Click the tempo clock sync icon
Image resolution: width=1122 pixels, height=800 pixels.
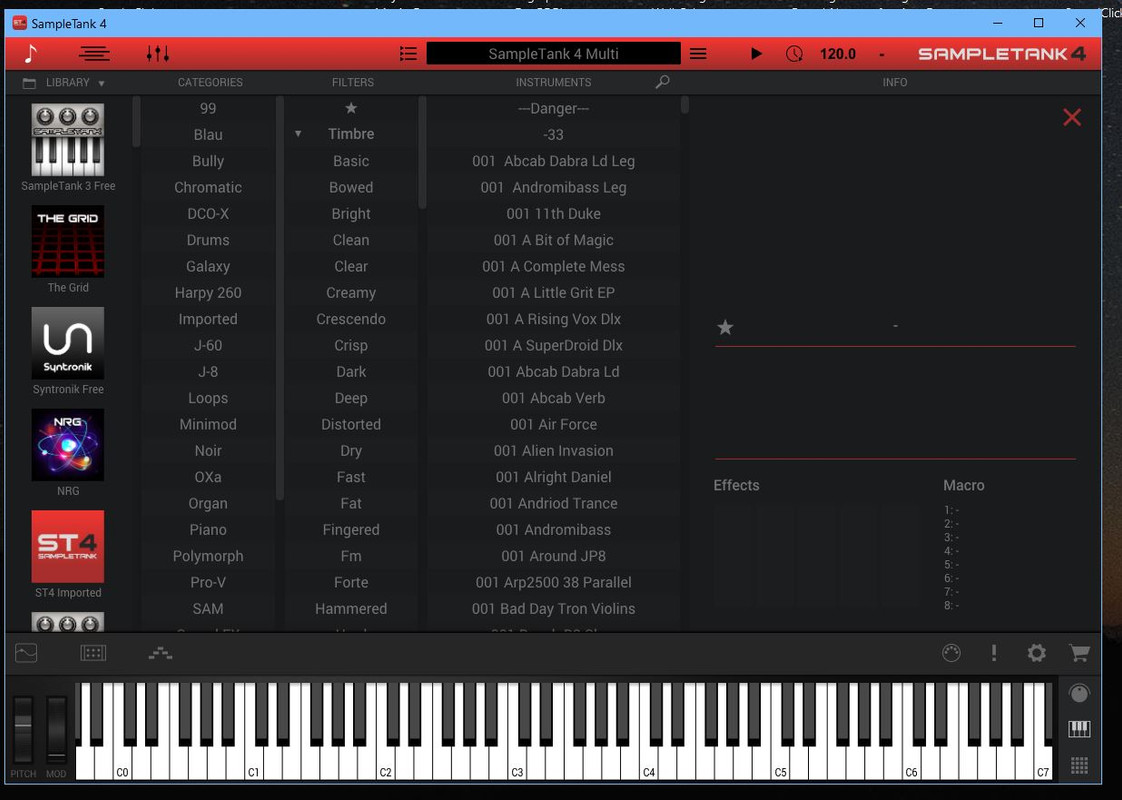click(794, 54)
